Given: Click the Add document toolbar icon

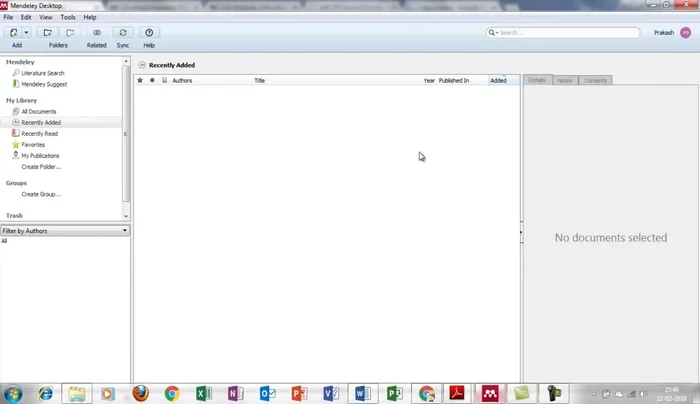Looking at the screenshot, I should pyautogui.click(x=14, y=33).
